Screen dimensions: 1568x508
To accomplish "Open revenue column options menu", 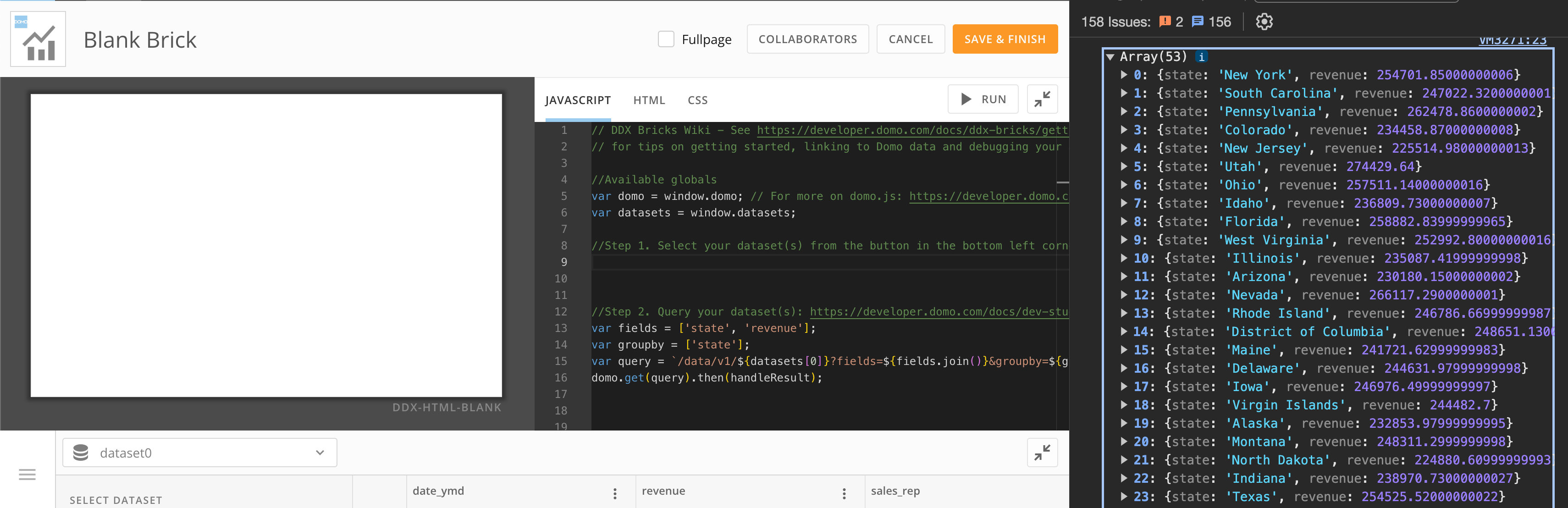I will 844,493.
